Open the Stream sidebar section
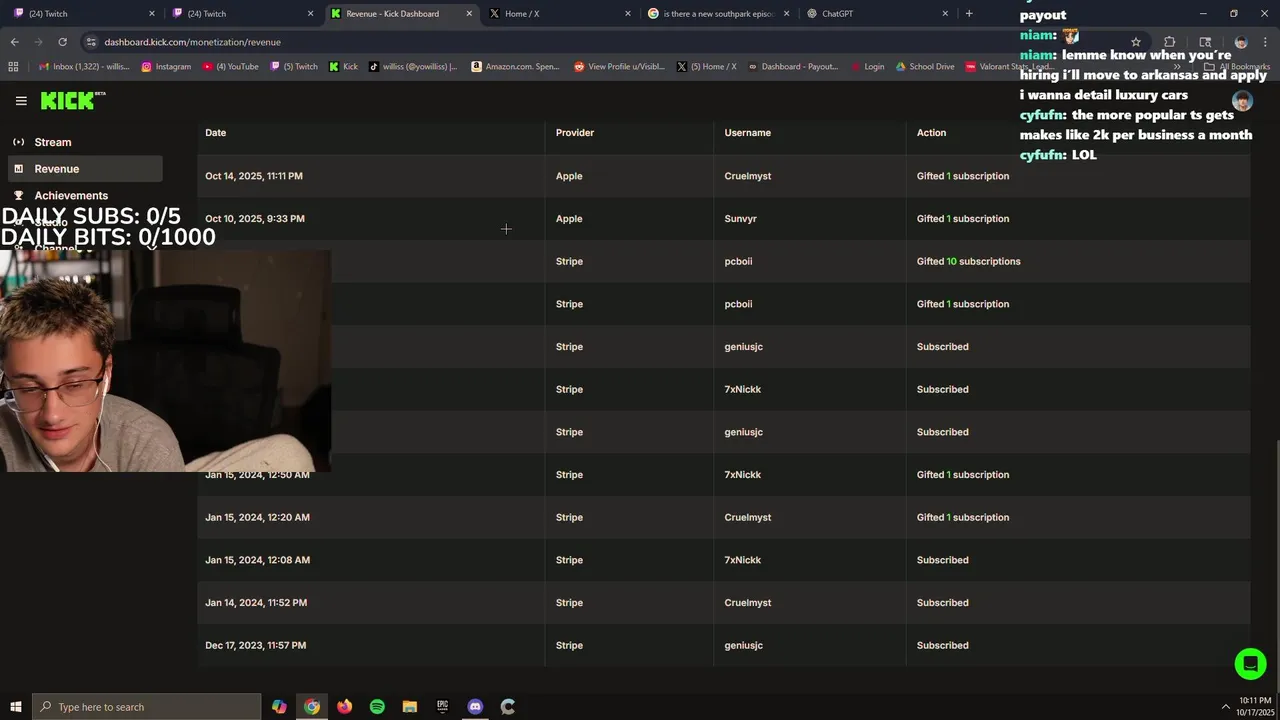 [52, 142]
